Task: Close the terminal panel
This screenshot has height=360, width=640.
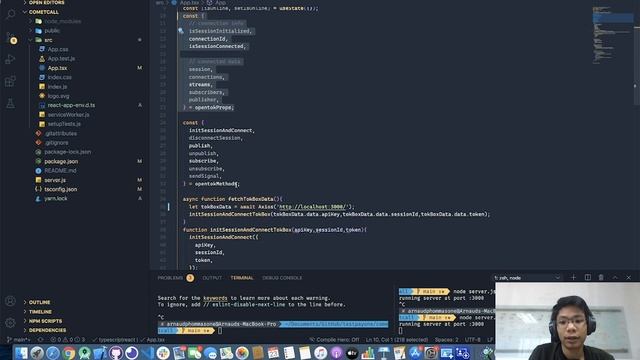Action: [x=629, y=278]
